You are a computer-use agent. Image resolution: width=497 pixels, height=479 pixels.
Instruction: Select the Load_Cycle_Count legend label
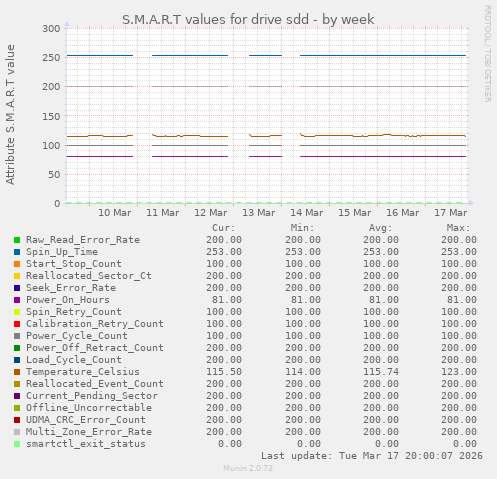pyautogui.click(x=74, y=360)
